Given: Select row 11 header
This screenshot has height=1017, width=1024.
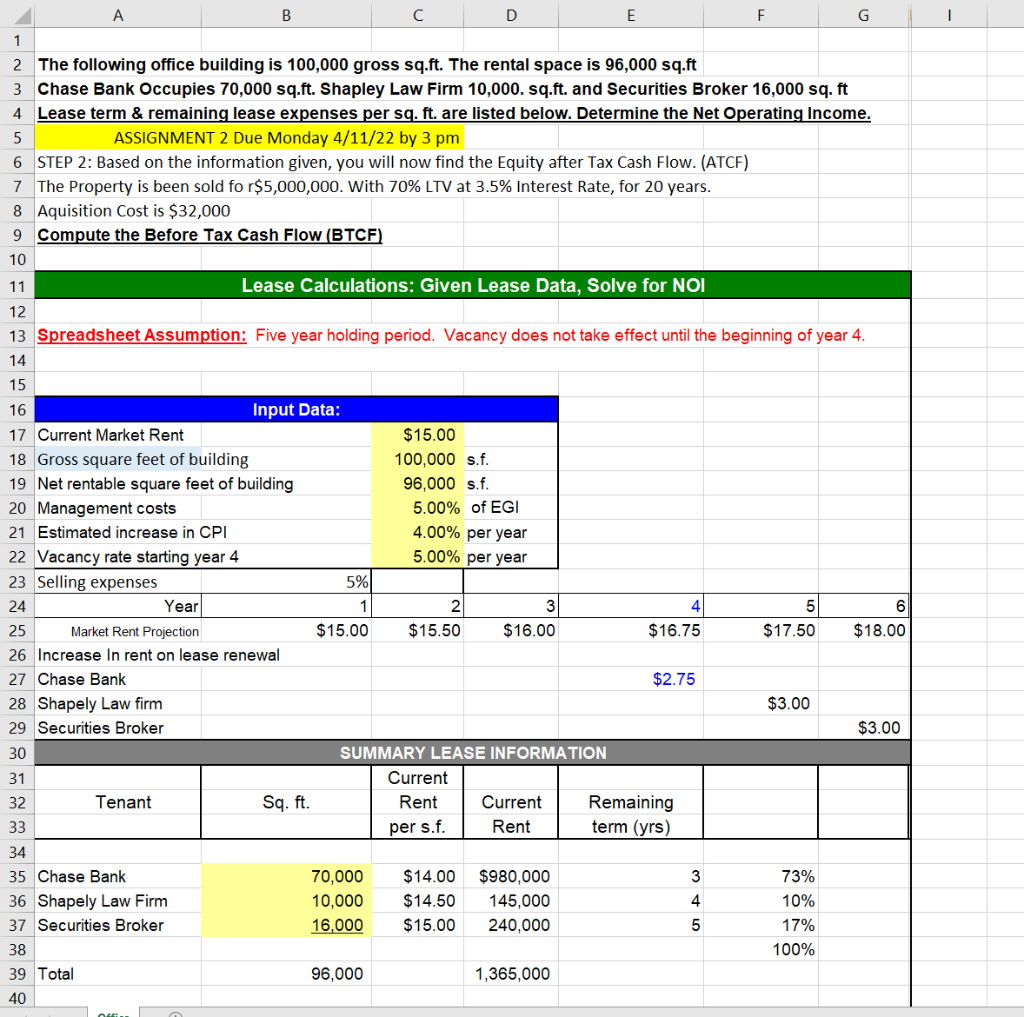Looking at the screenshot, I should click(x=17, y=286).
